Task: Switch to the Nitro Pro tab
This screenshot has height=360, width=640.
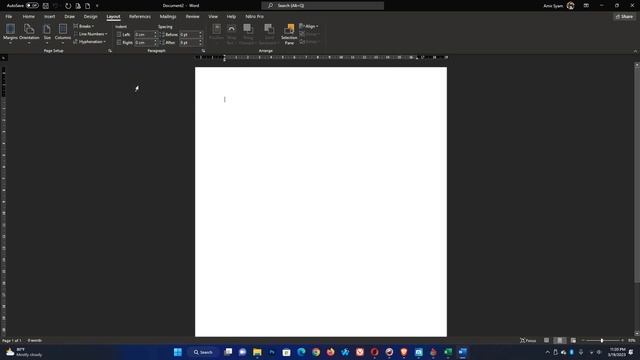Action: click(254, 16)
